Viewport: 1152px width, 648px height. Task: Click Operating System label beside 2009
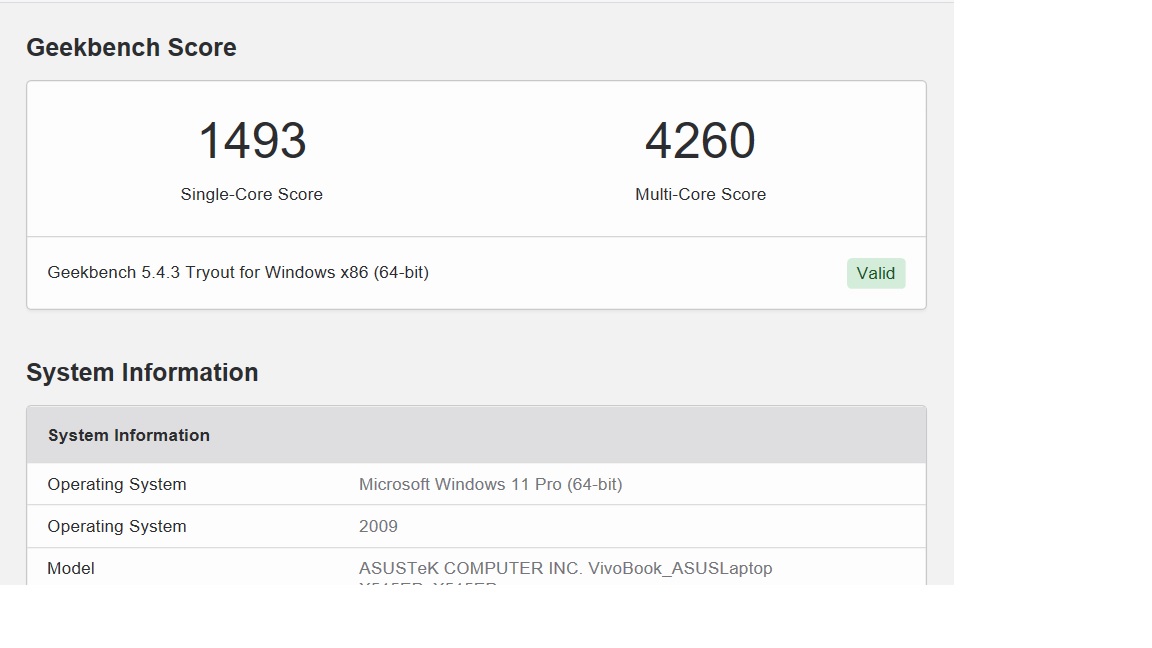coord(117,526)
